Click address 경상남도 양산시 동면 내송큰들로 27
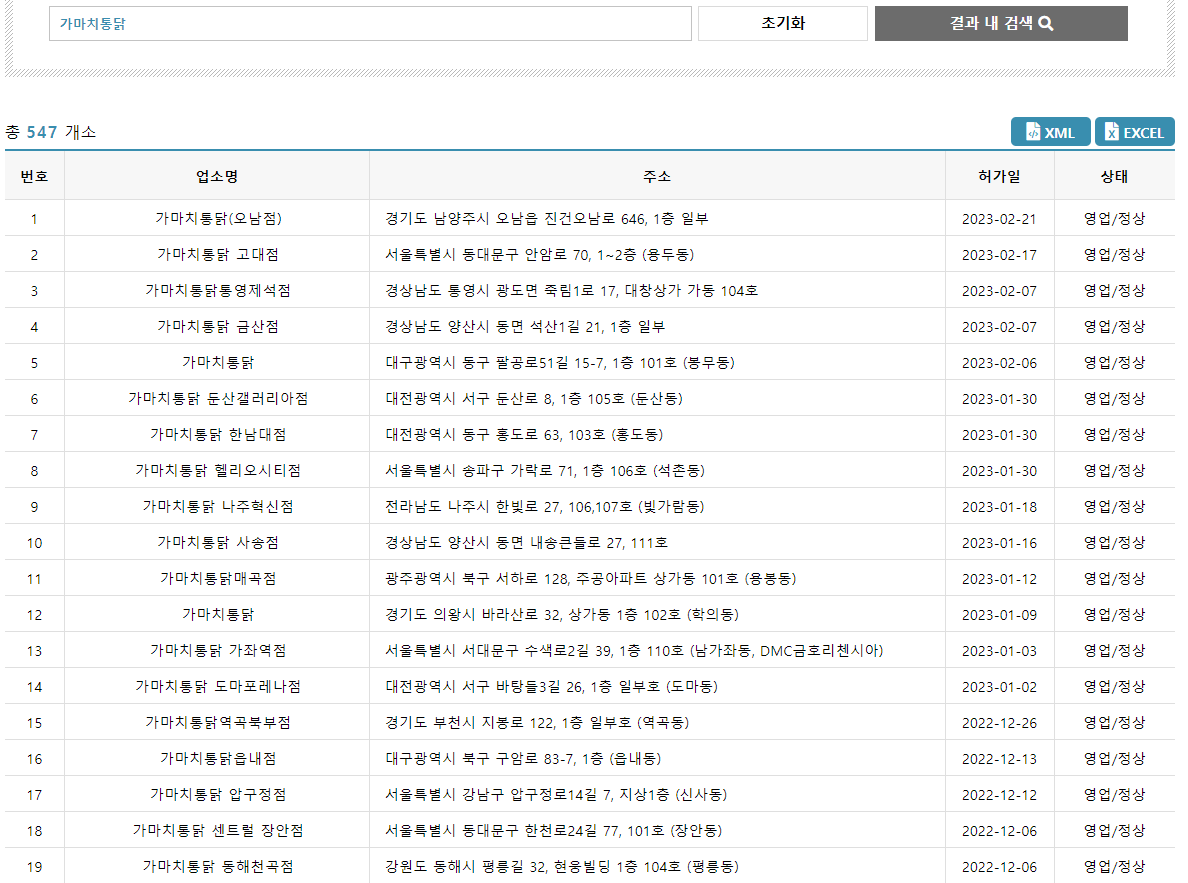This screenshot has width=1188, height=883. 527,543
